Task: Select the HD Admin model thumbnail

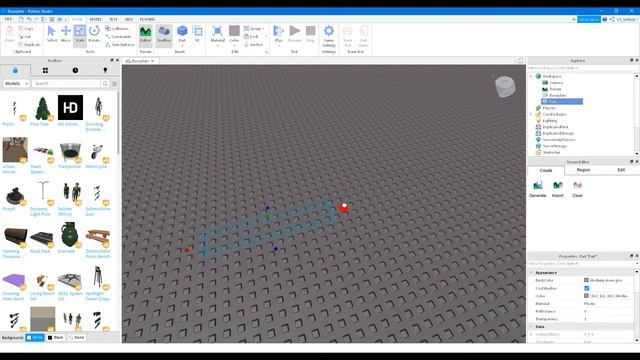Action: point(70,108)
